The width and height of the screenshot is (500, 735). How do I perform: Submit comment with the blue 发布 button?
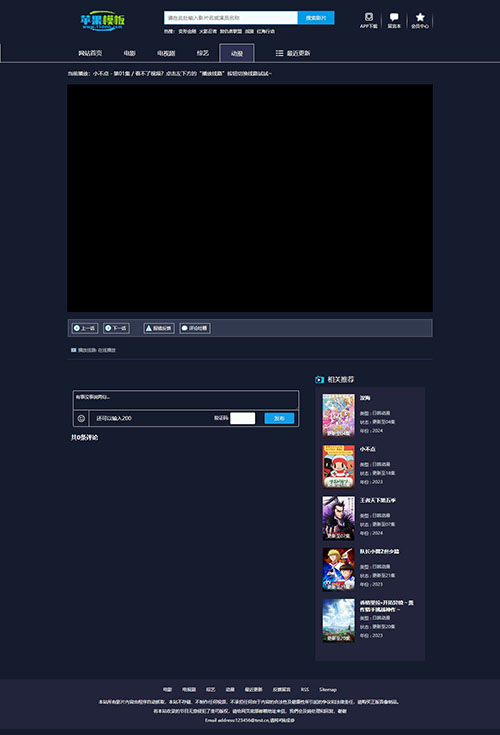pyautogui.click(x=279, y=418)
